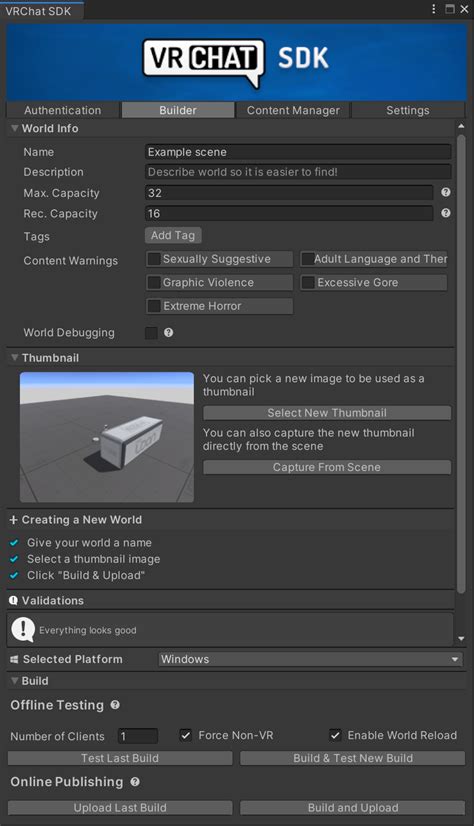Open the window kebab options menu

tap(433, 9)
